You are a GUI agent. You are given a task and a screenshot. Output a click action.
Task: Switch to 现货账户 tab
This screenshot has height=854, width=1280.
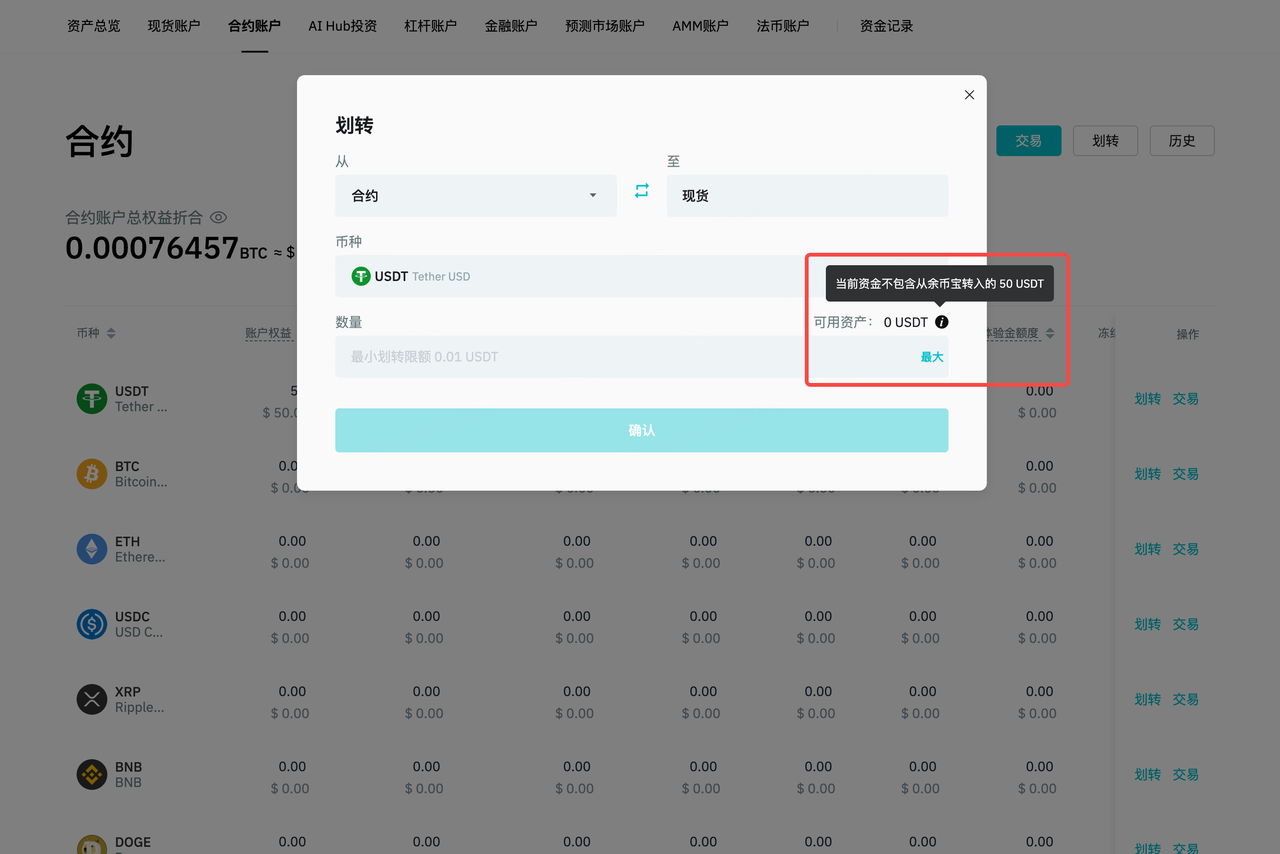(174, 26)
